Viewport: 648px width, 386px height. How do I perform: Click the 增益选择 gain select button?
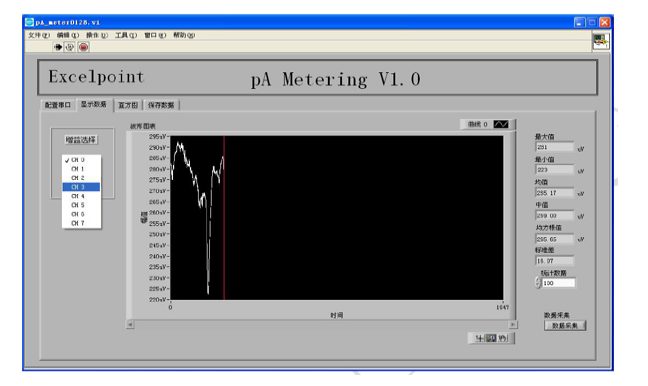[81, 140]
